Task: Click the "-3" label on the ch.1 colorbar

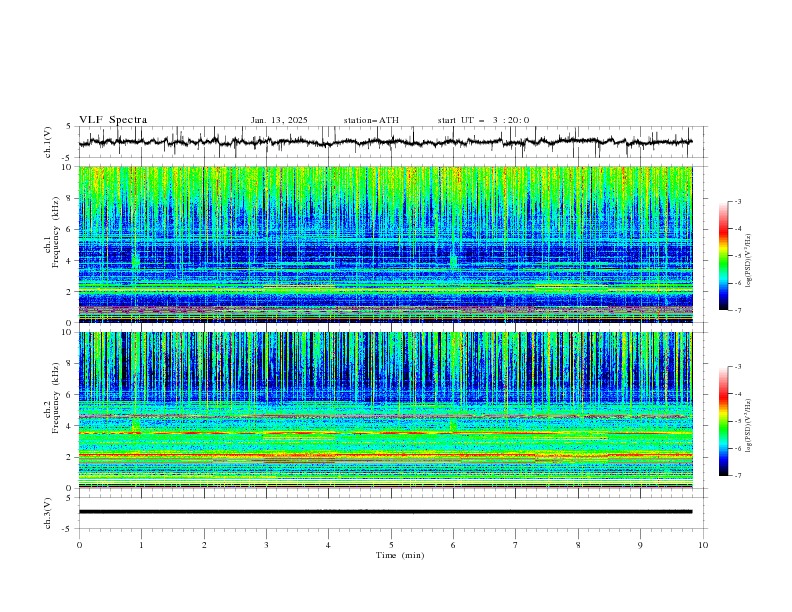Action: tap(738, 201)
